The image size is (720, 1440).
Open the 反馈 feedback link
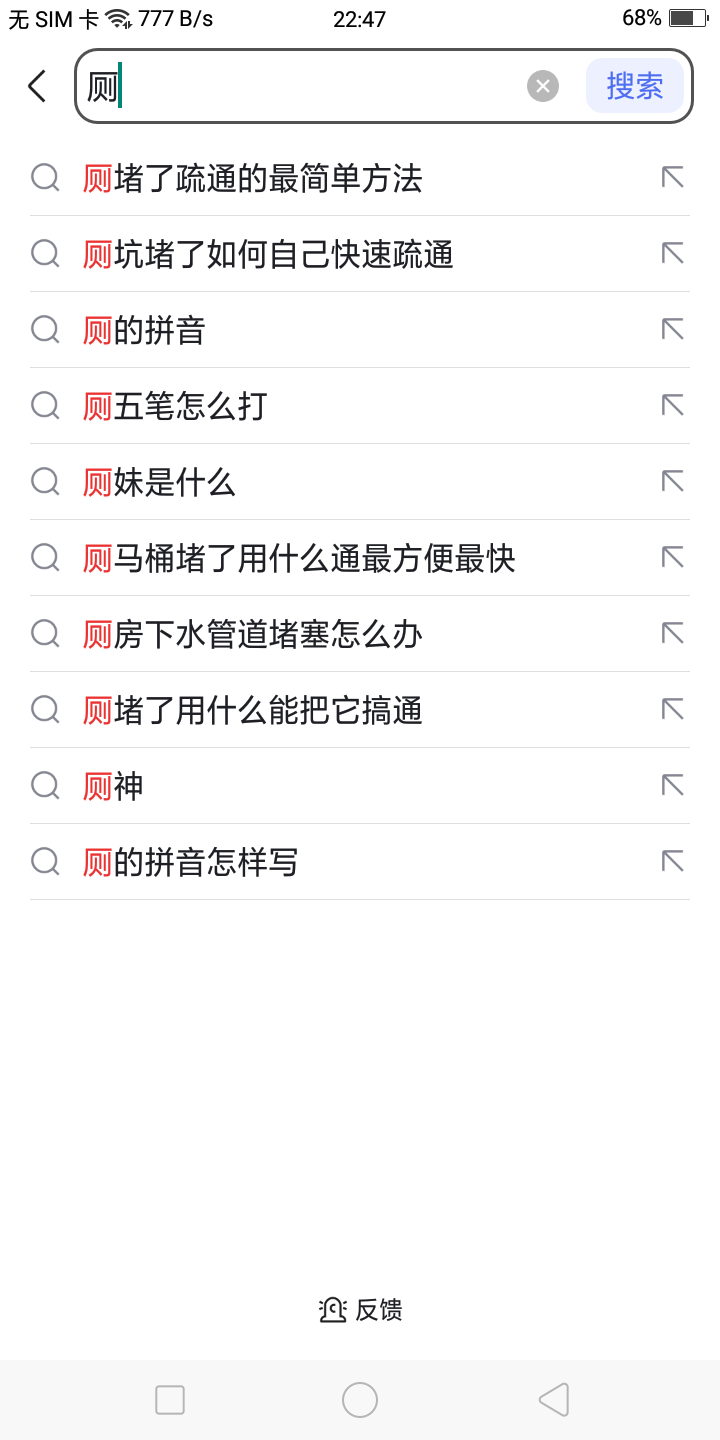pyautogui.click(x=361, y=1310)
